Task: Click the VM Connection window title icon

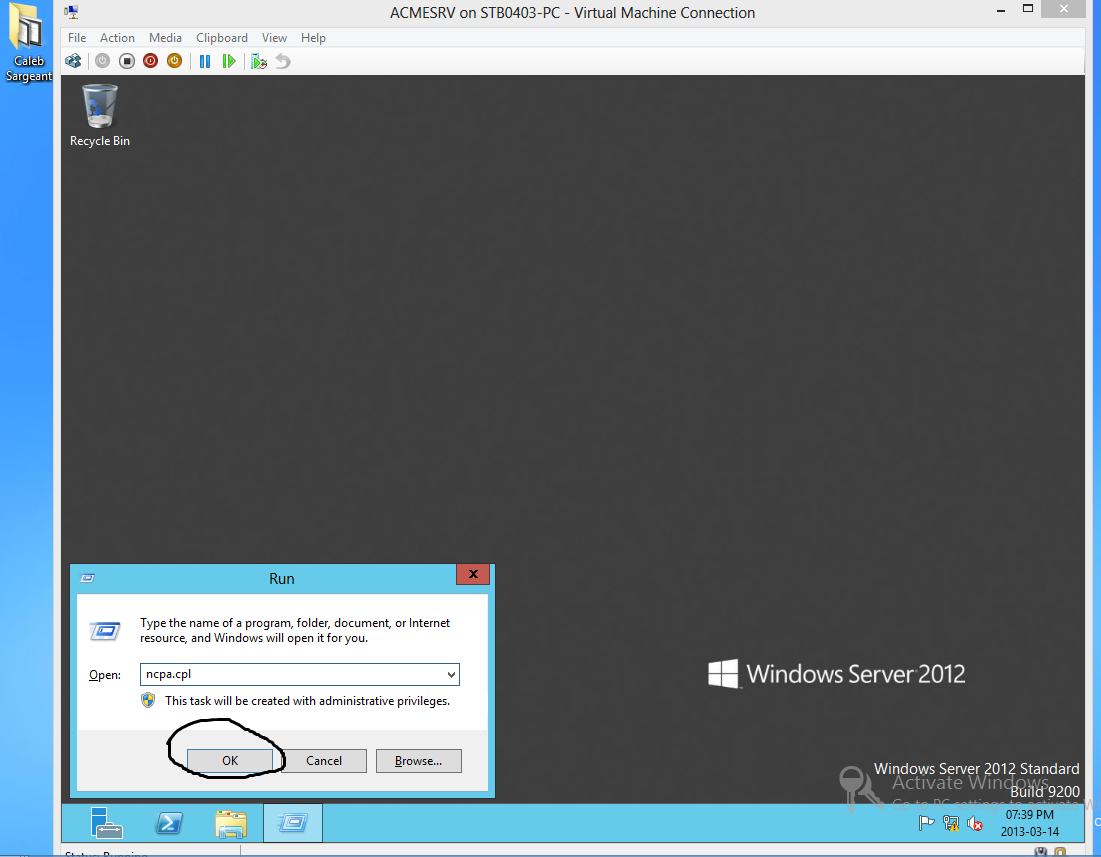Action: [72, 12]
